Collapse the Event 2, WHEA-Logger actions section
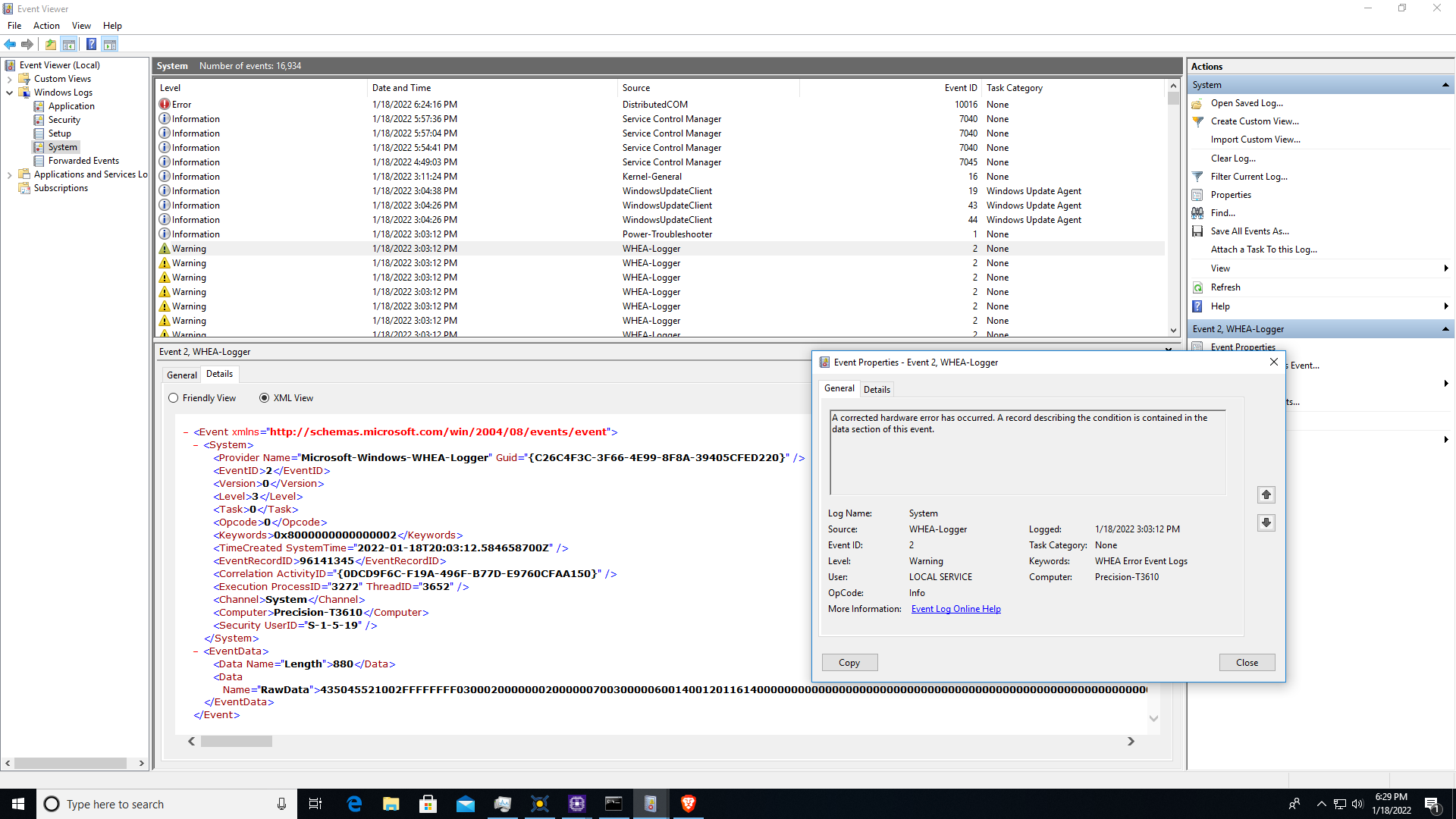 pyautogui.click(x=1445, y=329)
